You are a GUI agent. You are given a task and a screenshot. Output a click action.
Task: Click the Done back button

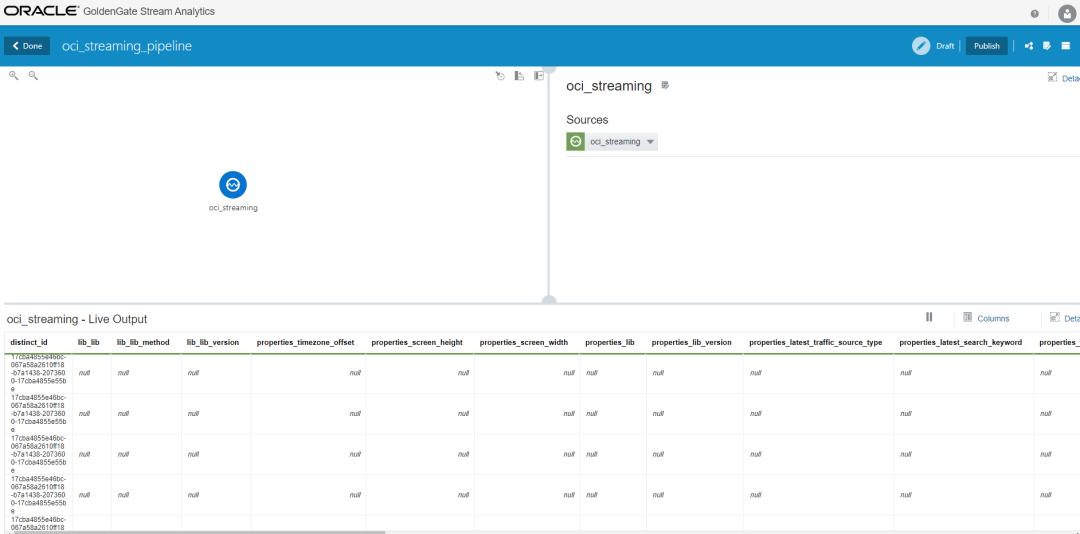[x=27, y=46]
